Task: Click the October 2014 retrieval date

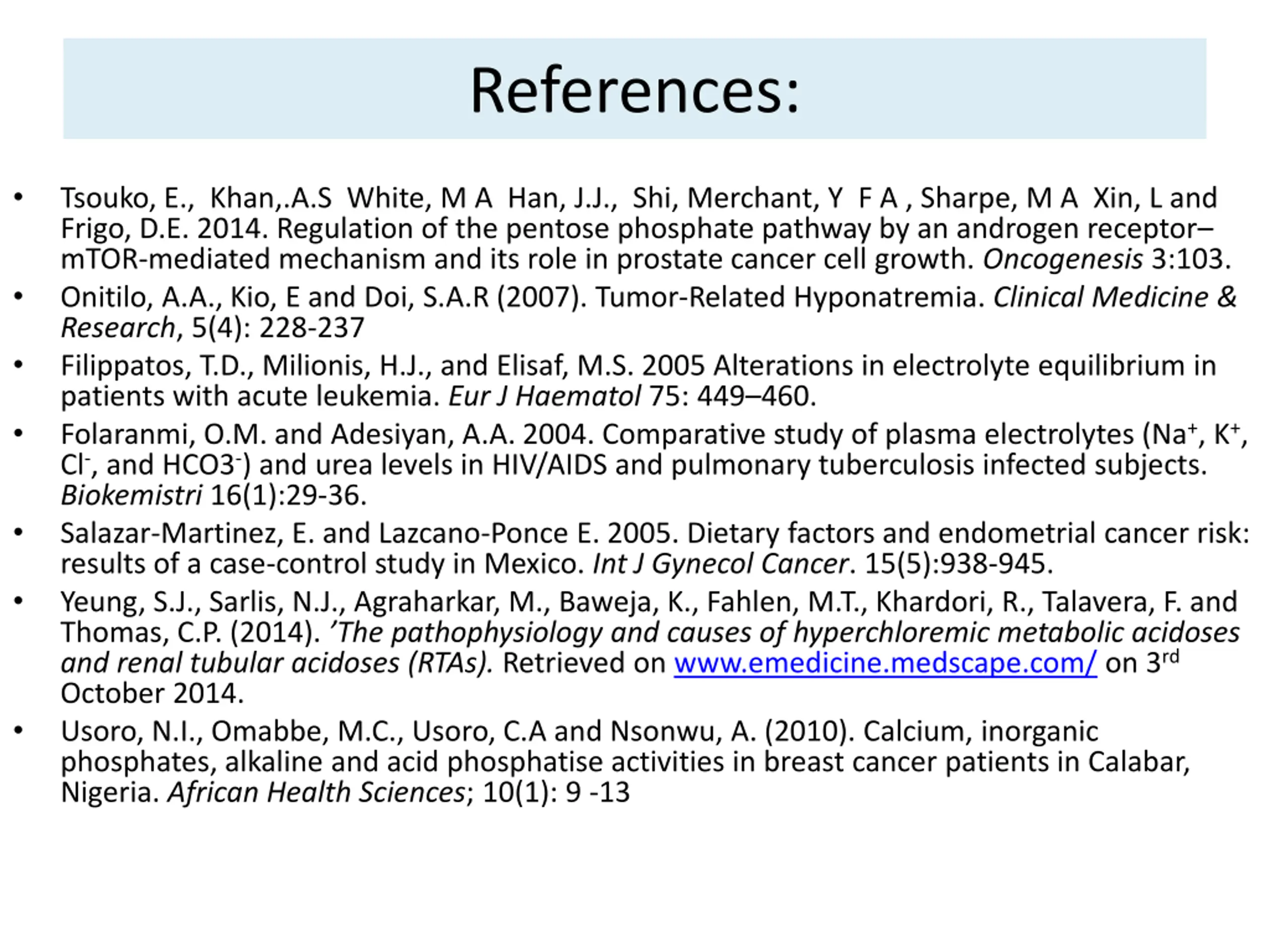Action: tap(152, 693)
